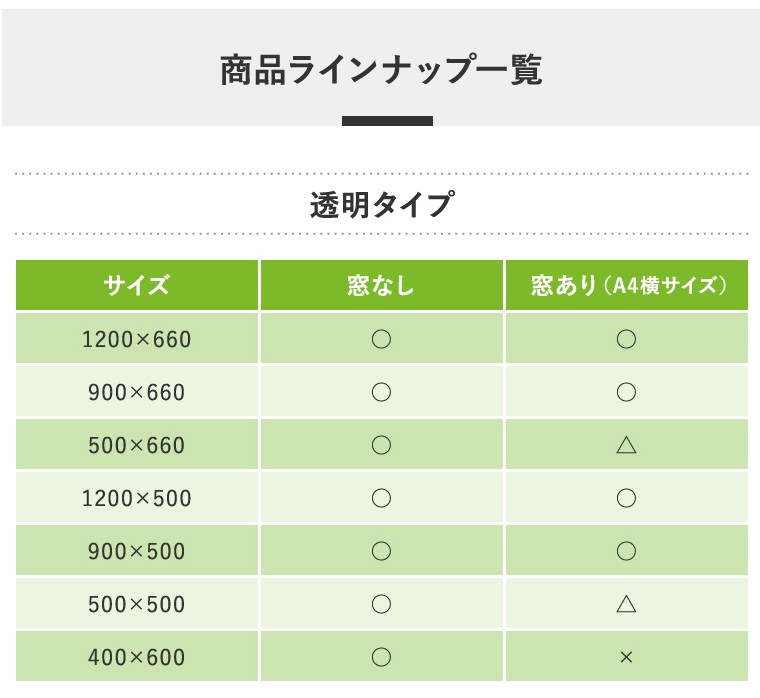Select the 1200×660 size cell
This screenshot has height=698, width=760.
click(x=137, y=339)
